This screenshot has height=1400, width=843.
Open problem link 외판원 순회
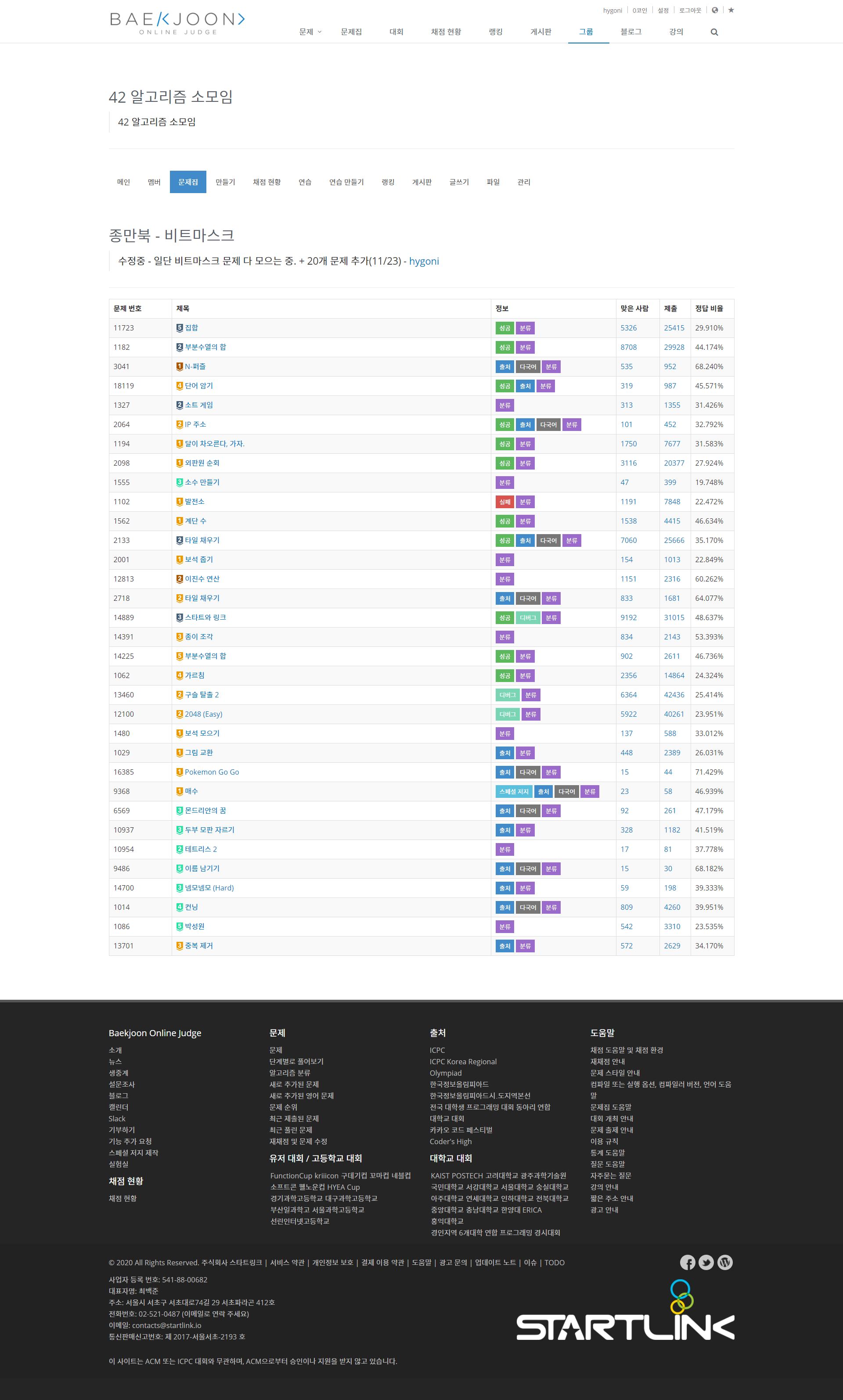pyautogui.click(x=202, y=463)
